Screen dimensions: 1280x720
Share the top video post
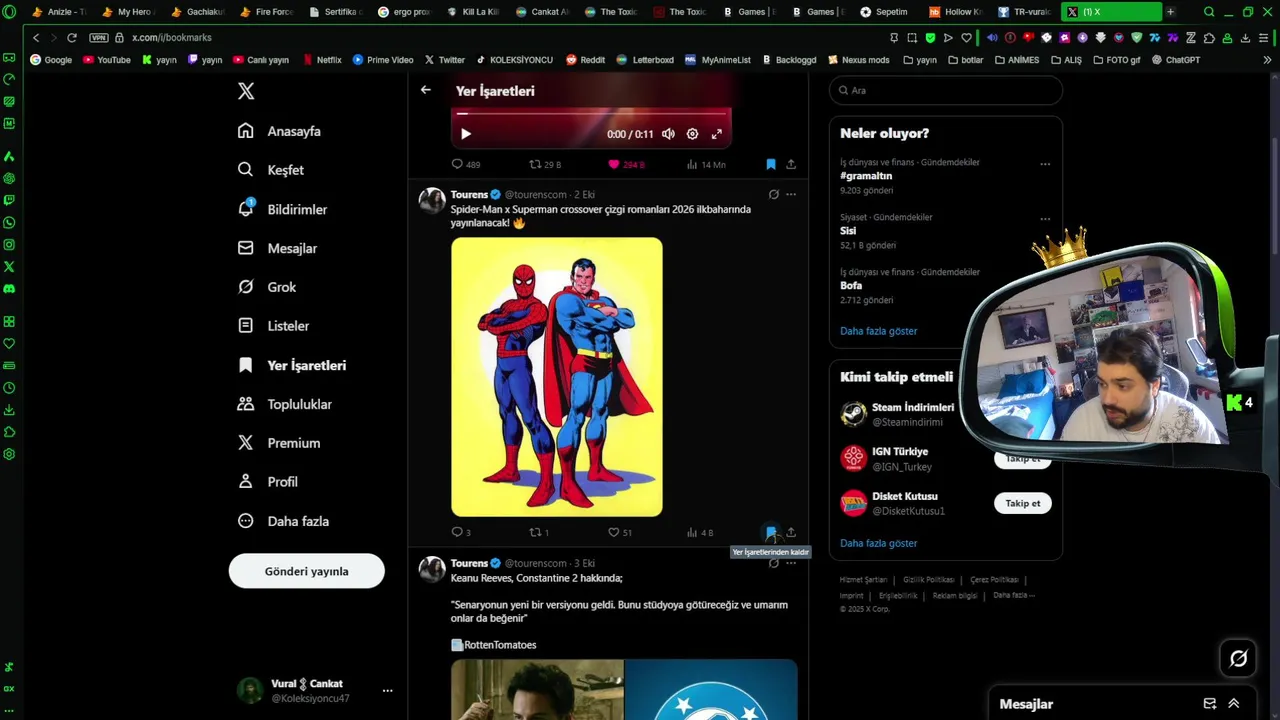791,164
